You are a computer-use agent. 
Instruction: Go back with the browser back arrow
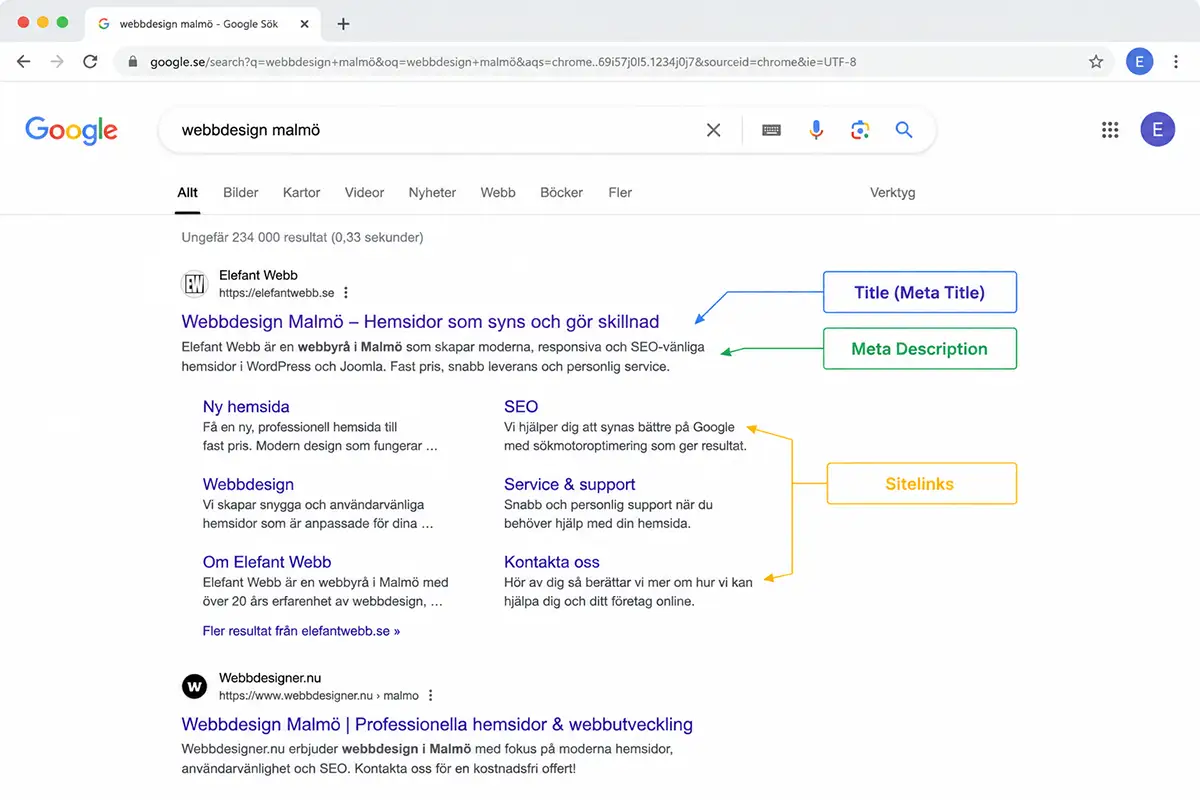click(x=24, y=62)
